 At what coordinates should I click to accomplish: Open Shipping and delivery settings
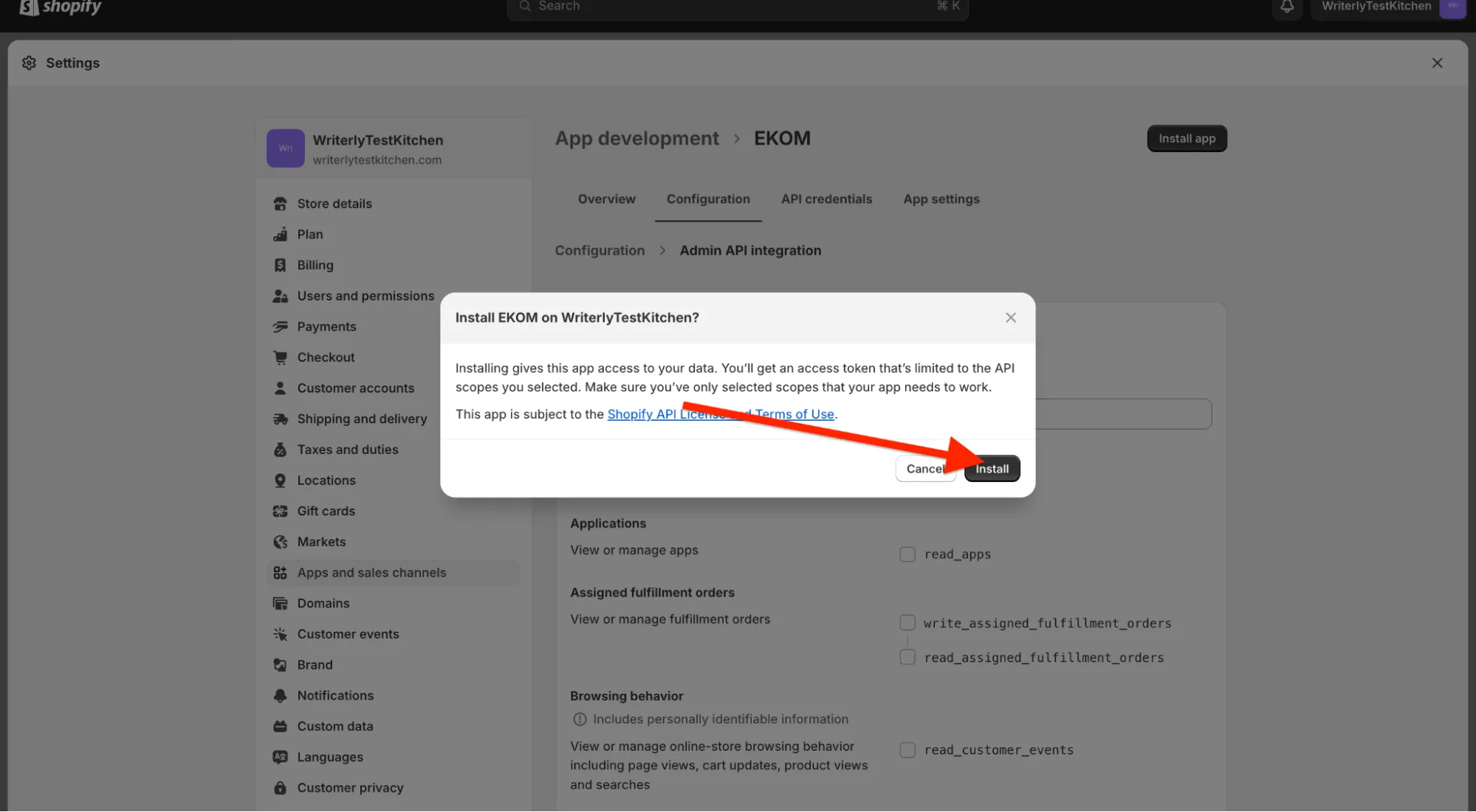tap(393, 419)
